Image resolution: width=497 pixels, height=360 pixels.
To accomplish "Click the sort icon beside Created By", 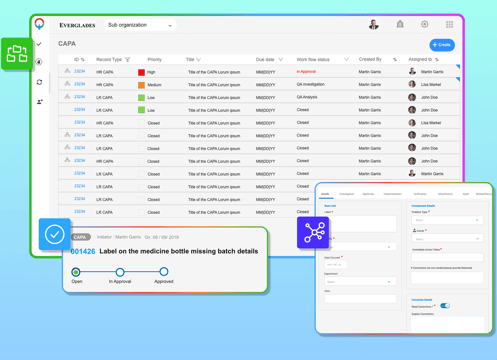I will (395, 60).
